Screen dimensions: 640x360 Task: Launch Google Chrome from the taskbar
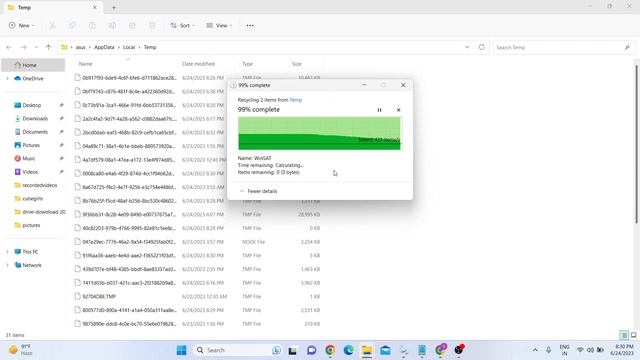click(330, 350)
